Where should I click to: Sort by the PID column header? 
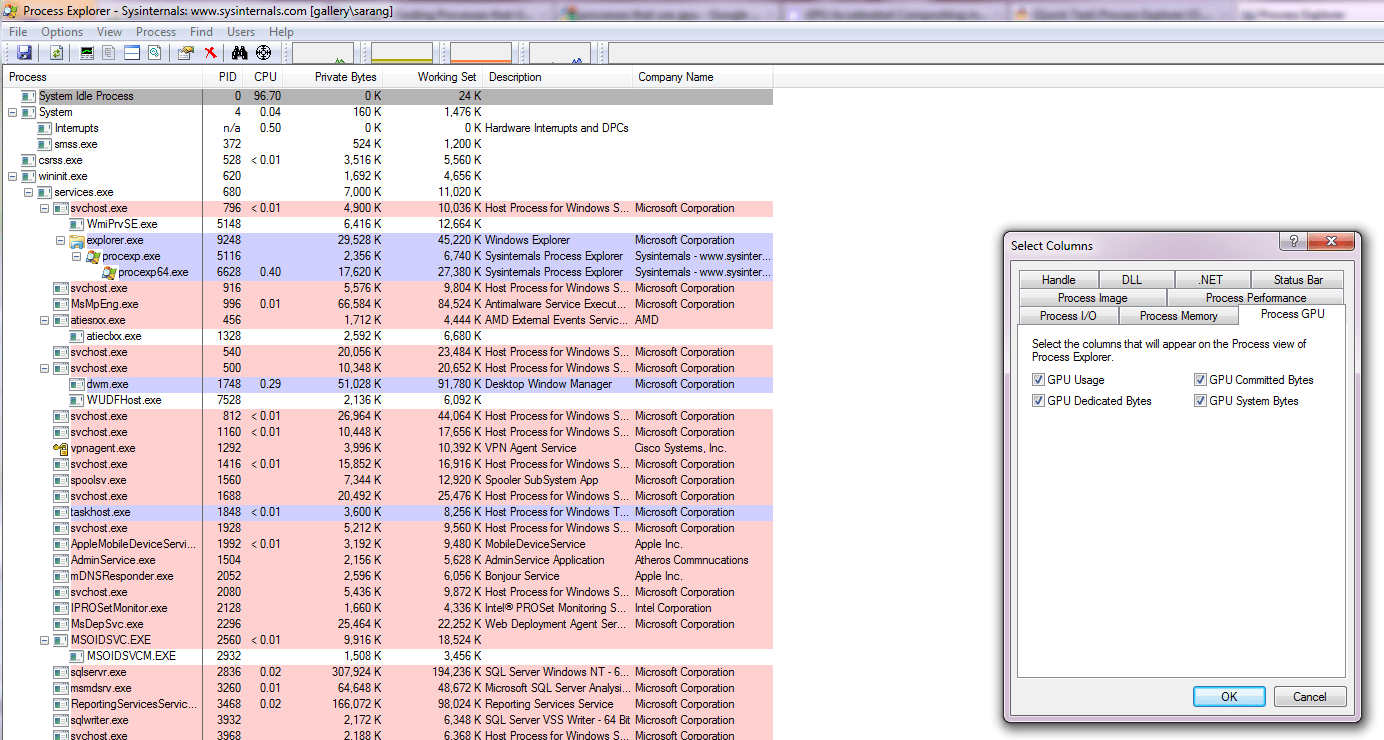pos(223,77)
